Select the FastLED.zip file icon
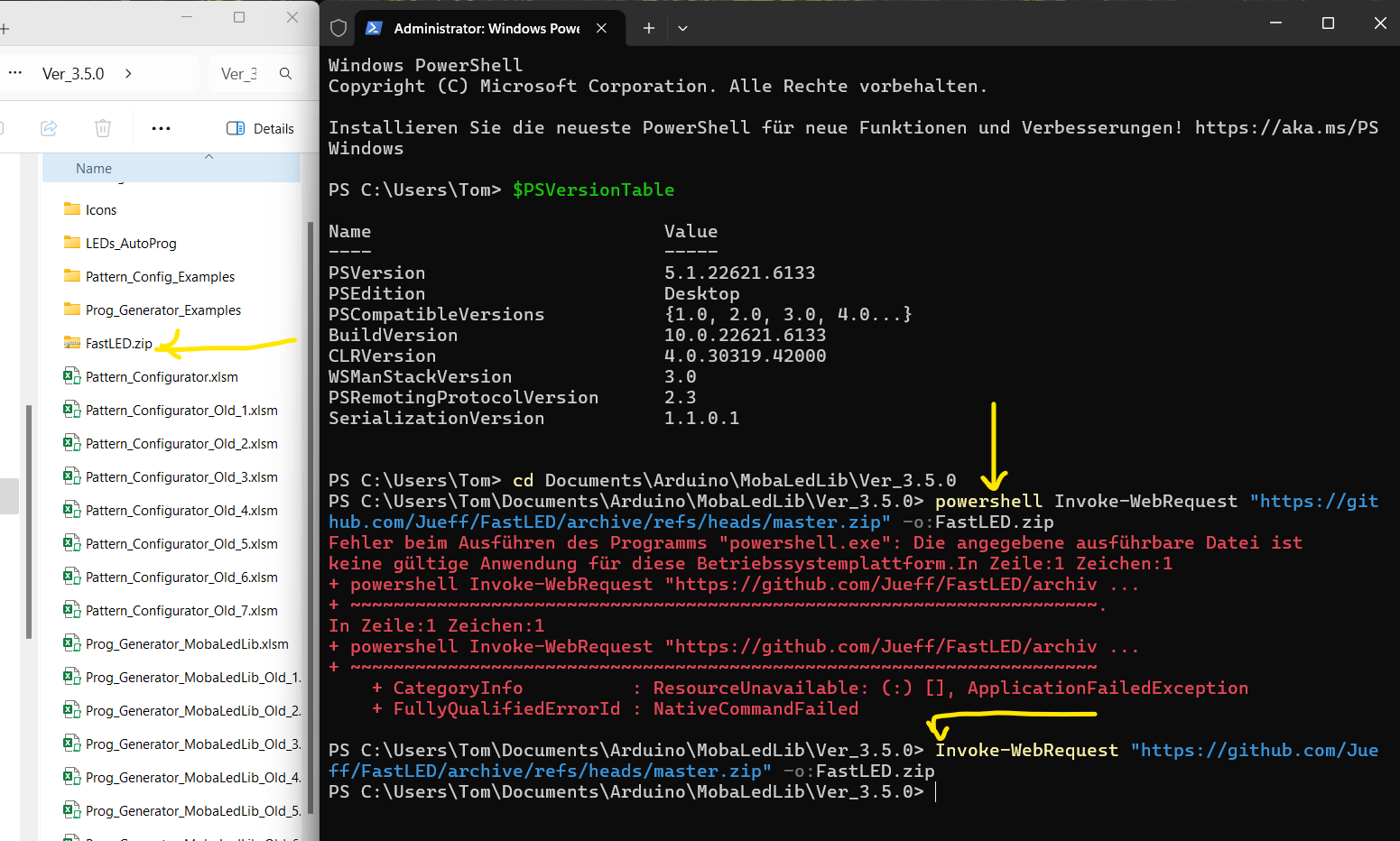 pos(72,343)
